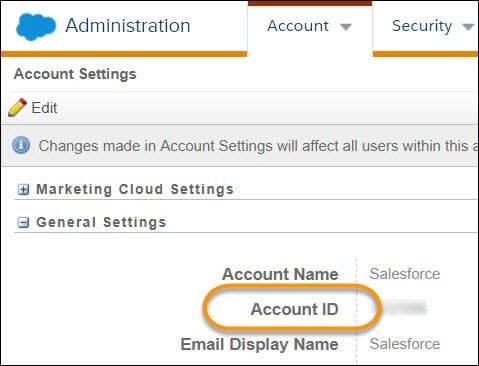This screenshot has width=479, height=366.
Task: Open the Security dropdown arrow
Action: (469, 27)
